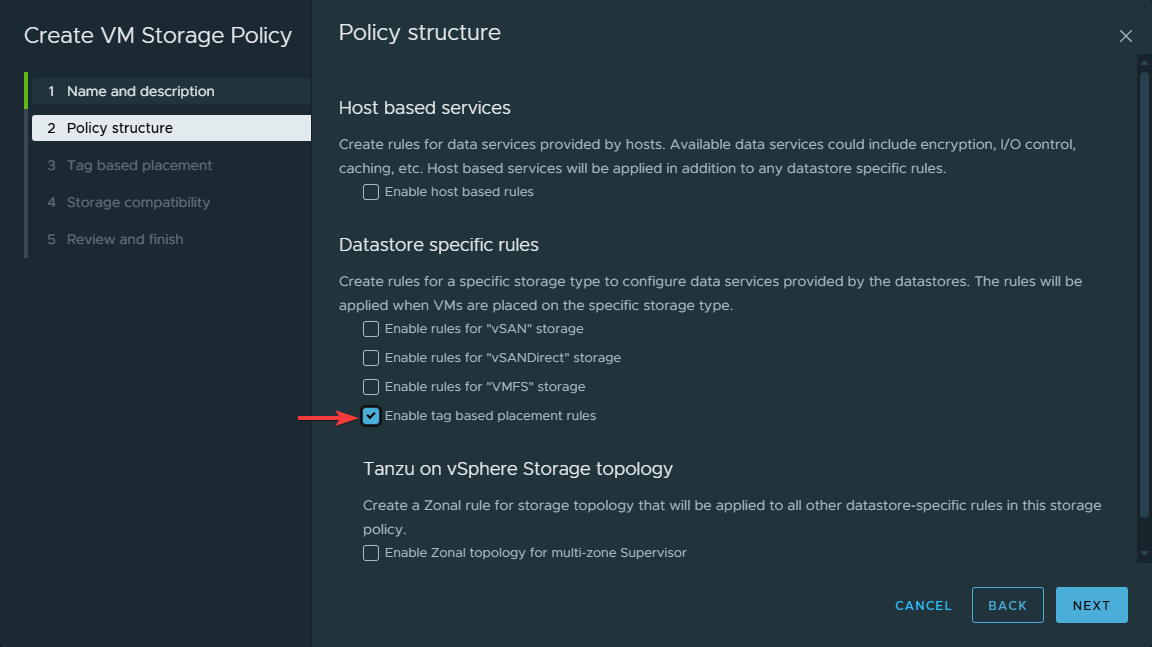Enable Zonal topology for multi-zone Supervisor
This screenshot has width=1152, height=647.
(x=371, y=553)
